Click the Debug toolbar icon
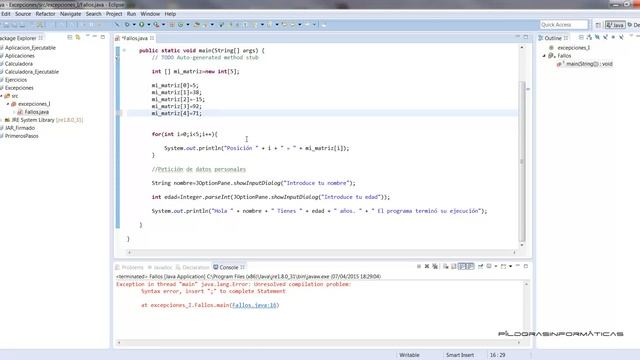 point(127,24)
